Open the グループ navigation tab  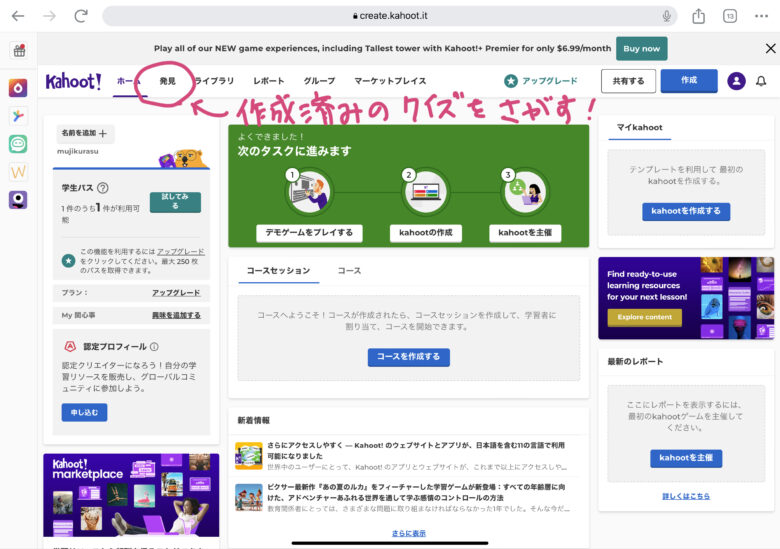(x=319, y=81)
